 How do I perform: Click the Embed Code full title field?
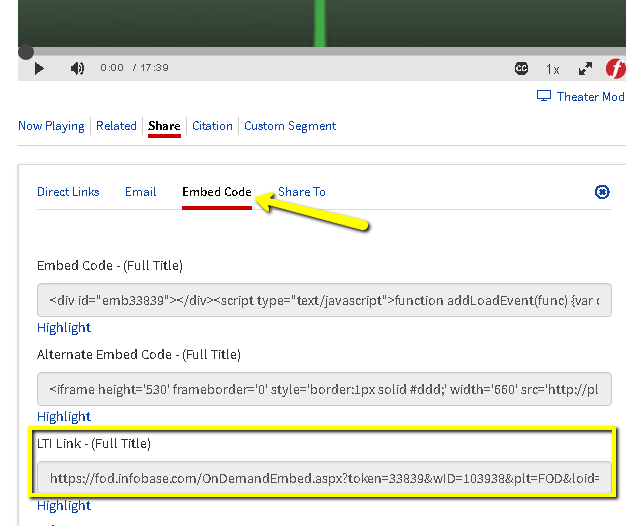point(324,300)
